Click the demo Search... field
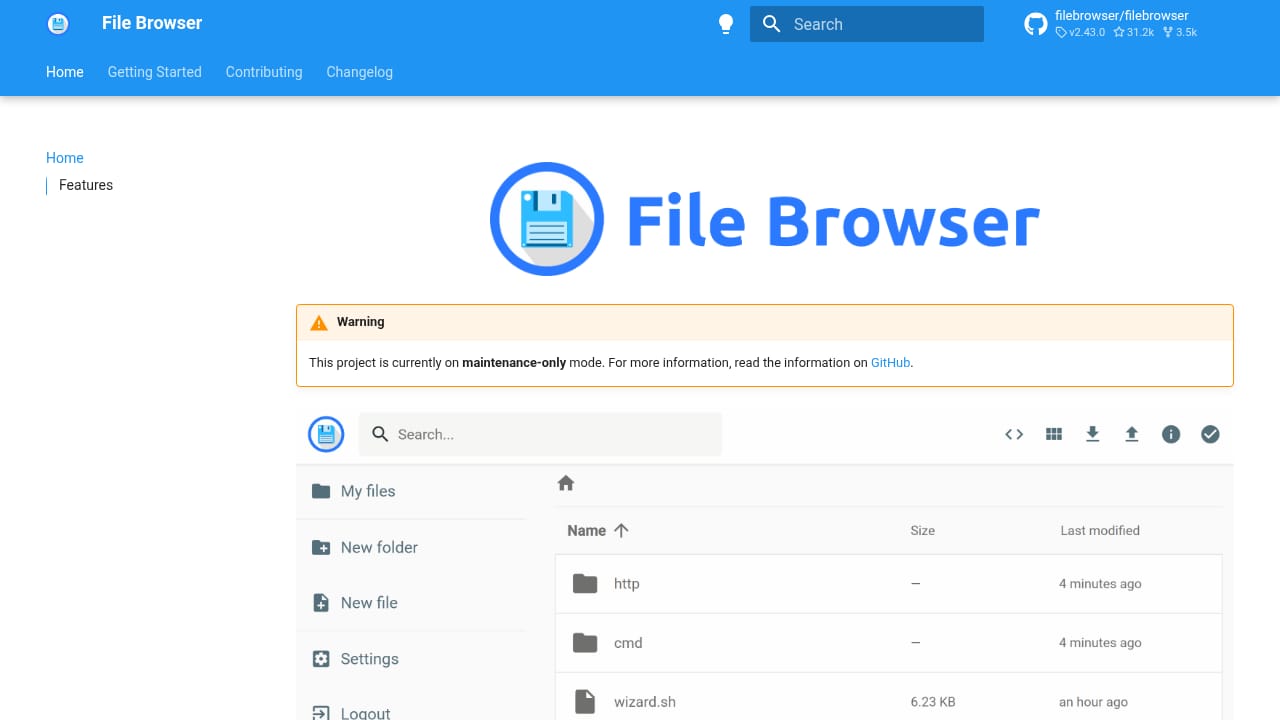The height and width of the screenshot is (720, 1280). tap(540, 434)
